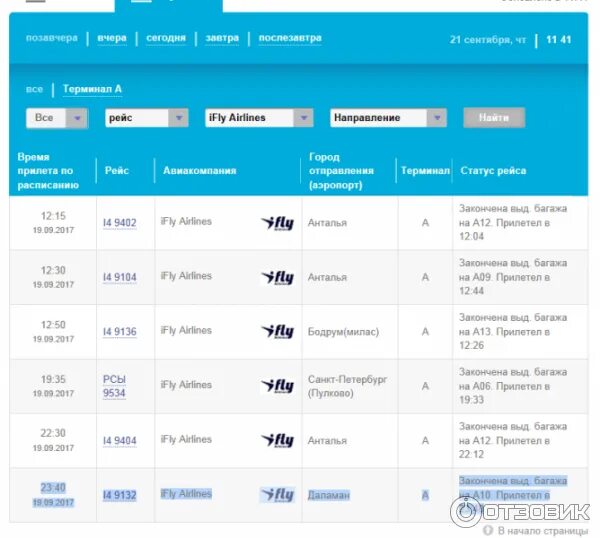Click status text 'Прилетел в 22:12'

click(504, 447)
